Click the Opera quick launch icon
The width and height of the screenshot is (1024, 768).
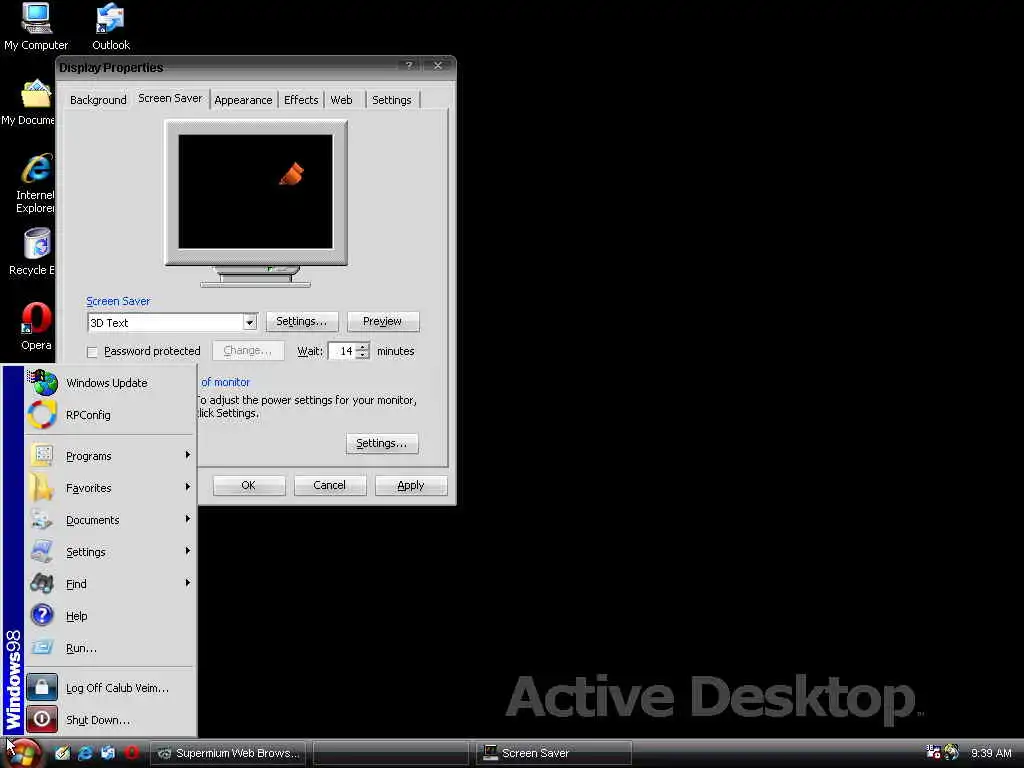131,753
